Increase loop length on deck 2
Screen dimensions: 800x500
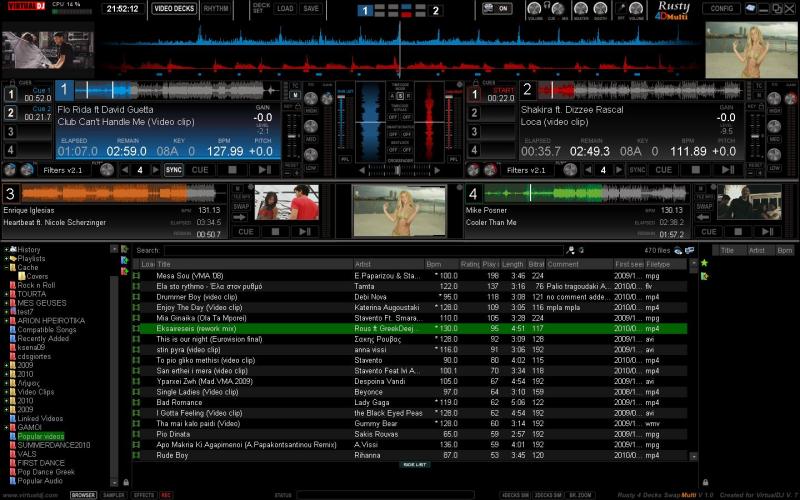coord(619,170)
